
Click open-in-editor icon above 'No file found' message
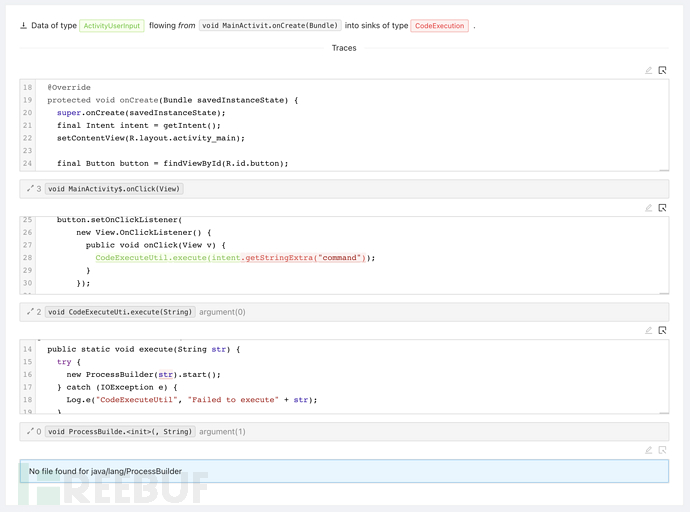(x=662, y=450)
